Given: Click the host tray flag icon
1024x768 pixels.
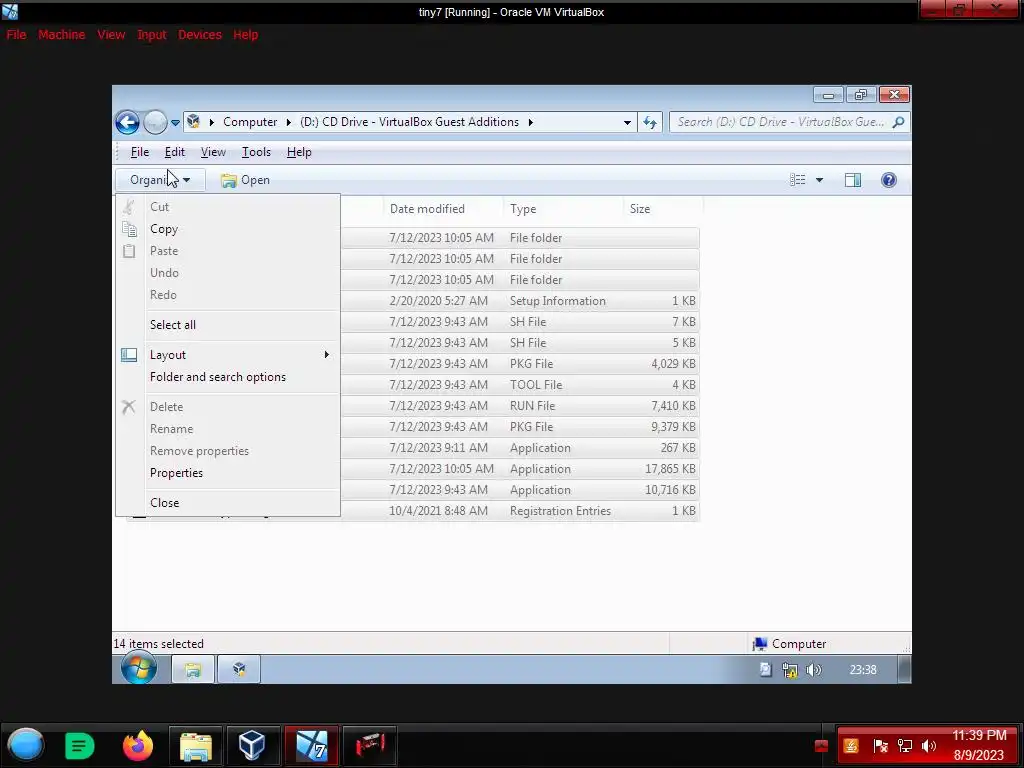Looking at the screenshot, I should pos(880,746).
